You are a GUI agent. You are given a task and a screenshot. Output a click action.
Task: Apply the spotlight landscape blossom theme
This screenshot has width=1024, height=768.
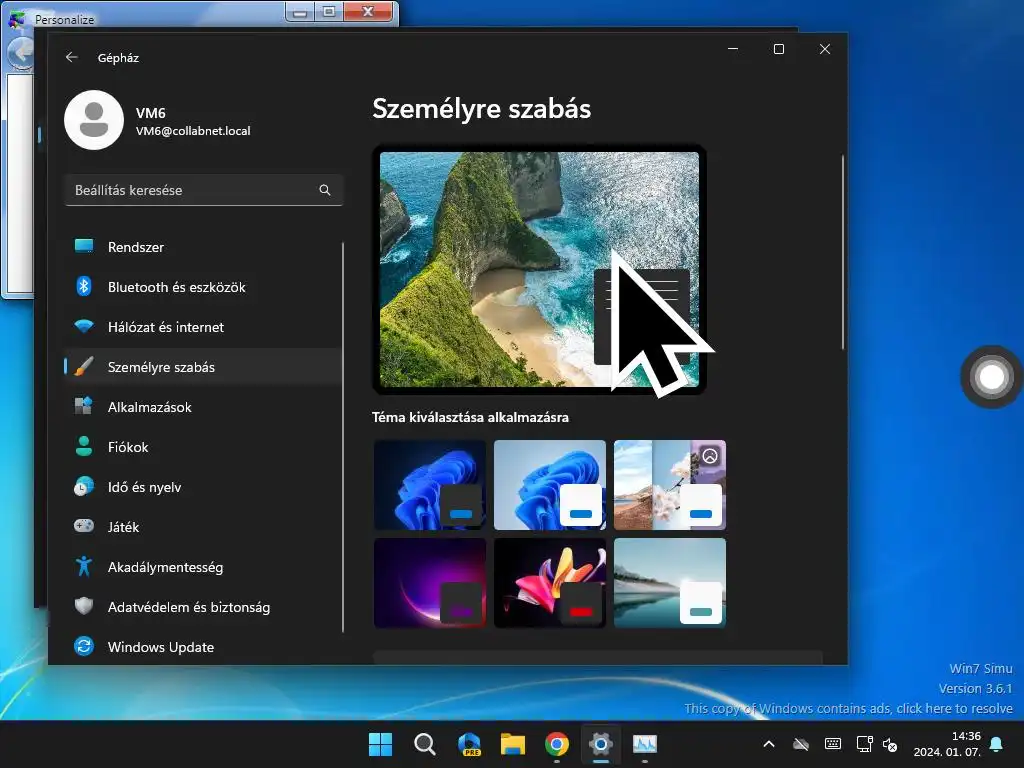[669, 485]
